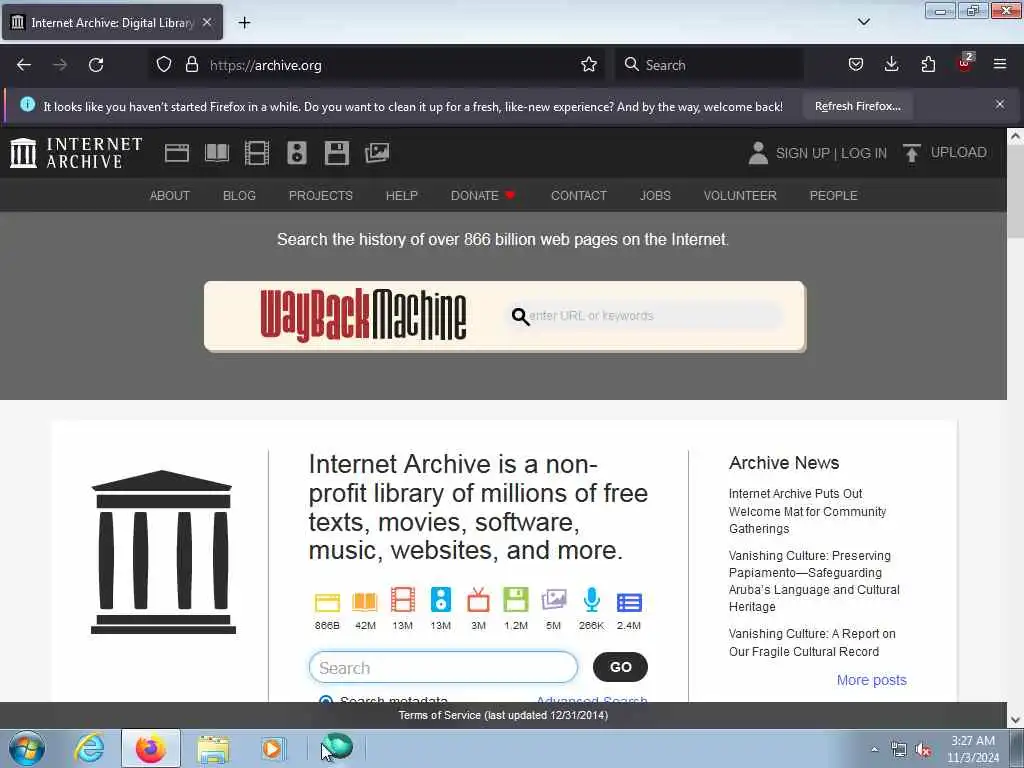
Task: Dismiss the Firefox refresh notification bar
Action: coord(999,104)
